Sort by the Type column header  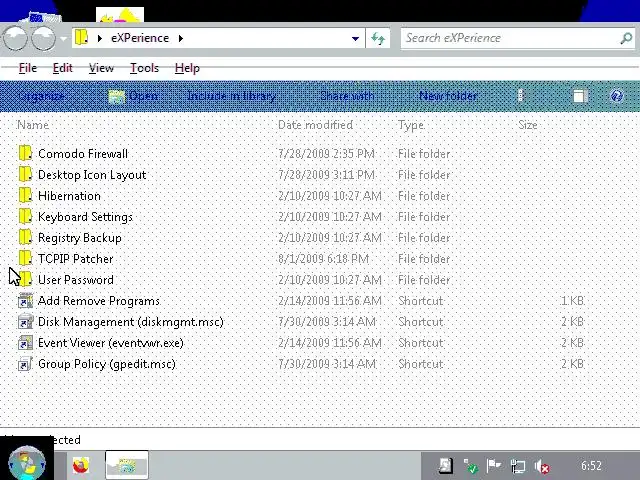point(411,125)
